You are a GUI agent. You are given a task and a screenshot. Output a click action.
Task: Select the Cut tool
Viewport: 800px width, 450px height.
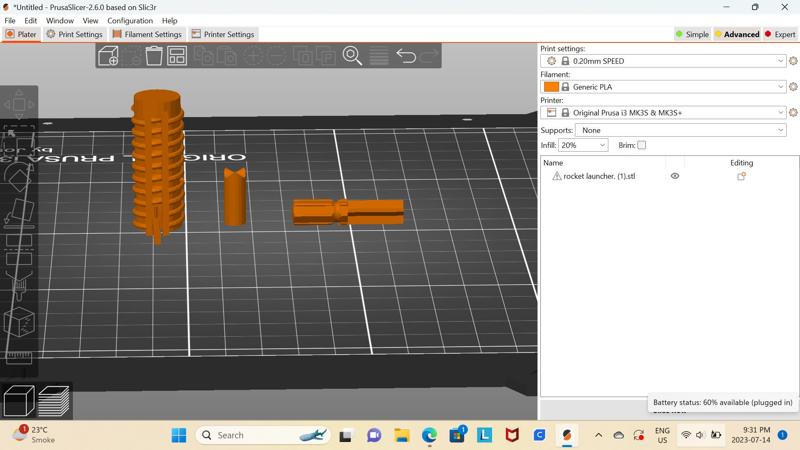point(19,249)
